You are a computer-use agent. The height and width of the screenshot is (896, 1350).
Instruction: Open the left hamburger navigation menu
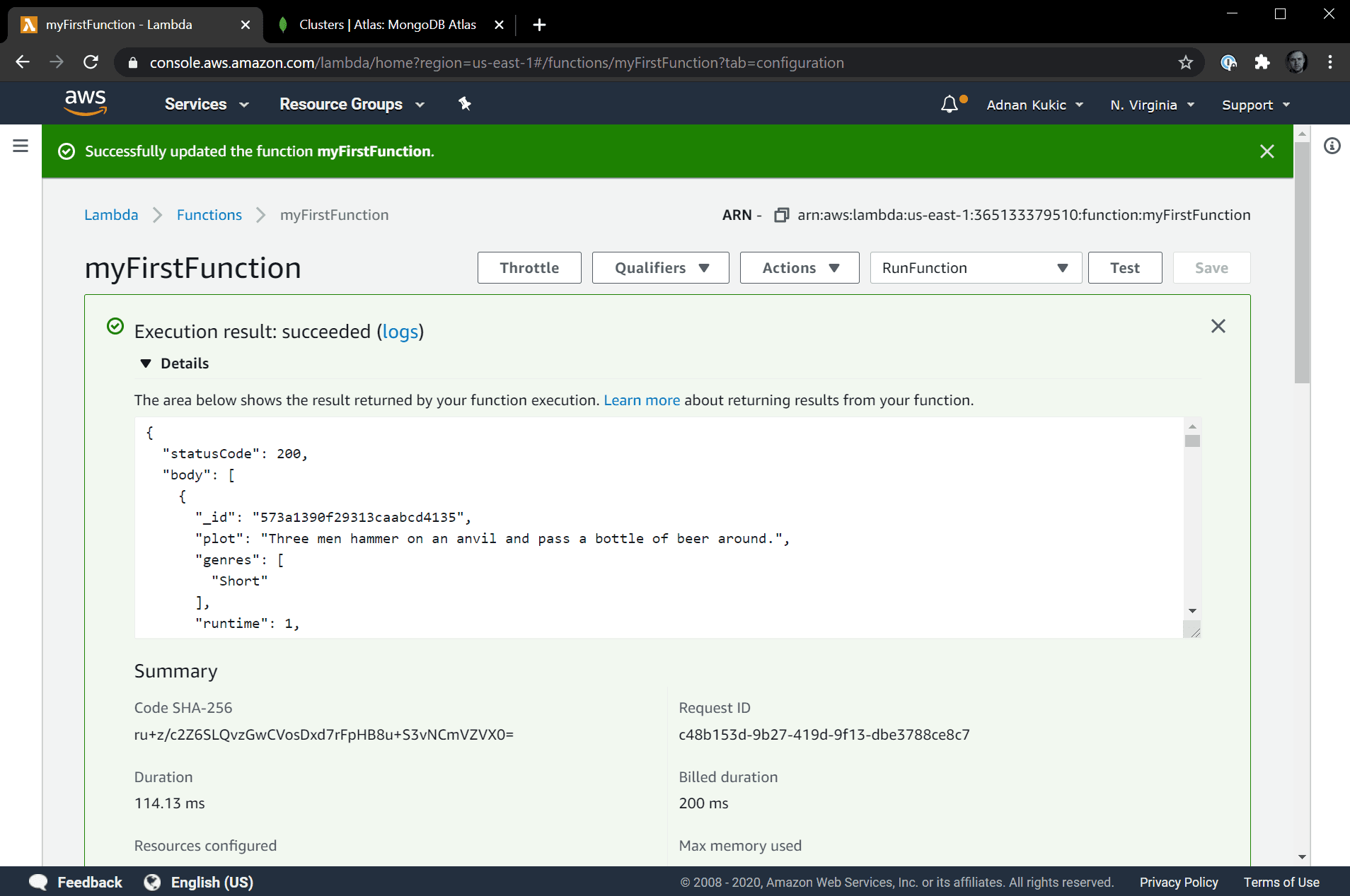click(21, 146)
